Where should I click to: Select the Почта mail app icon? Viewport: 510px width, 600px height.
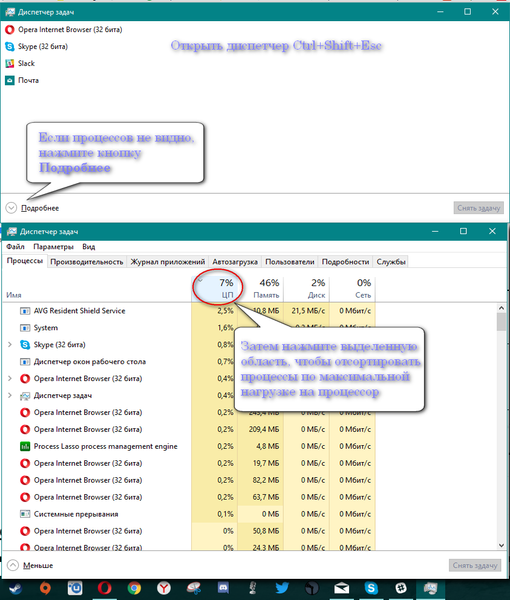[x=10, y=80]
